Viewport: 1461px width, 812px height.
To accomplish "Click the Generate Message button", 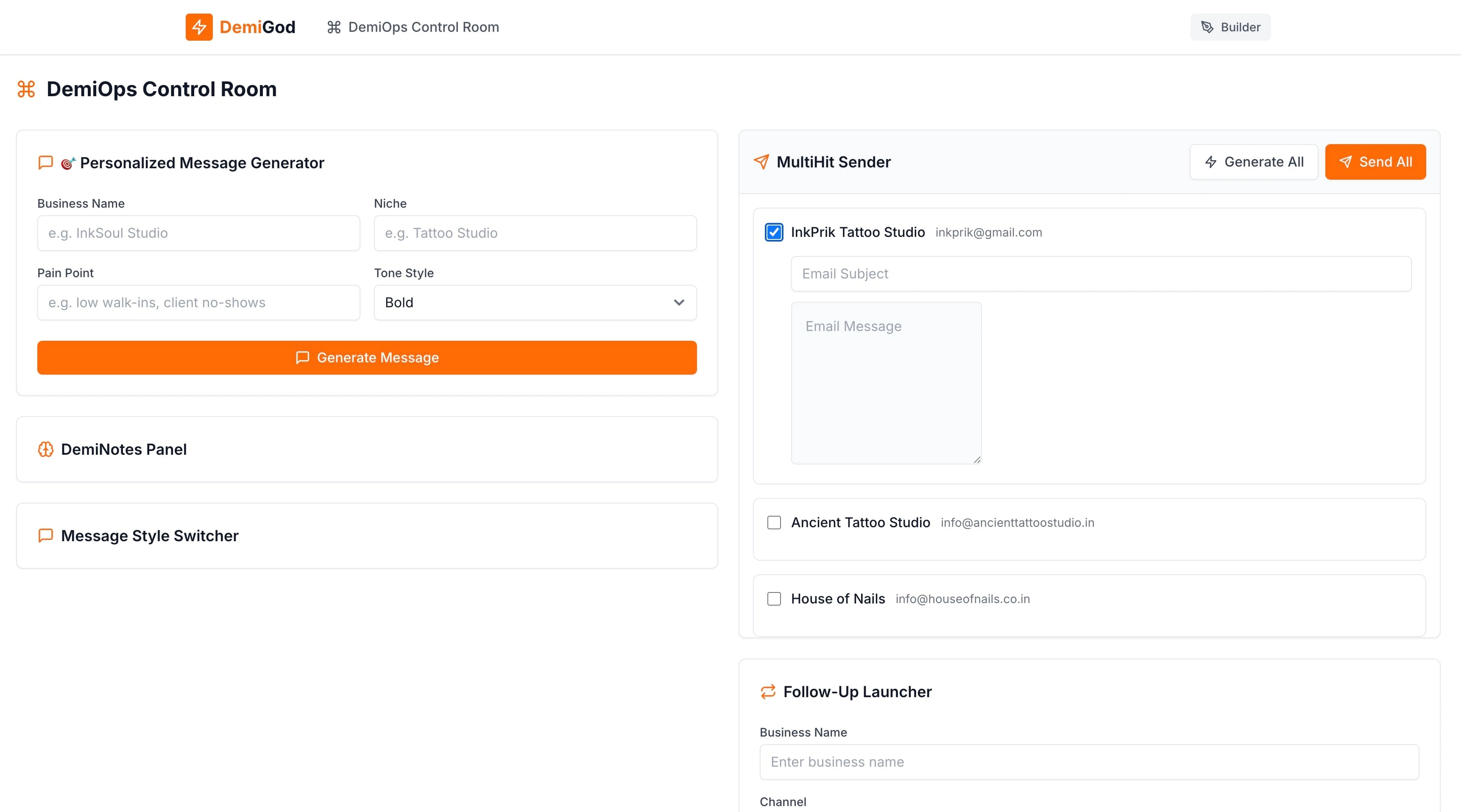I will pyautogui.click(x=367, y=357).
